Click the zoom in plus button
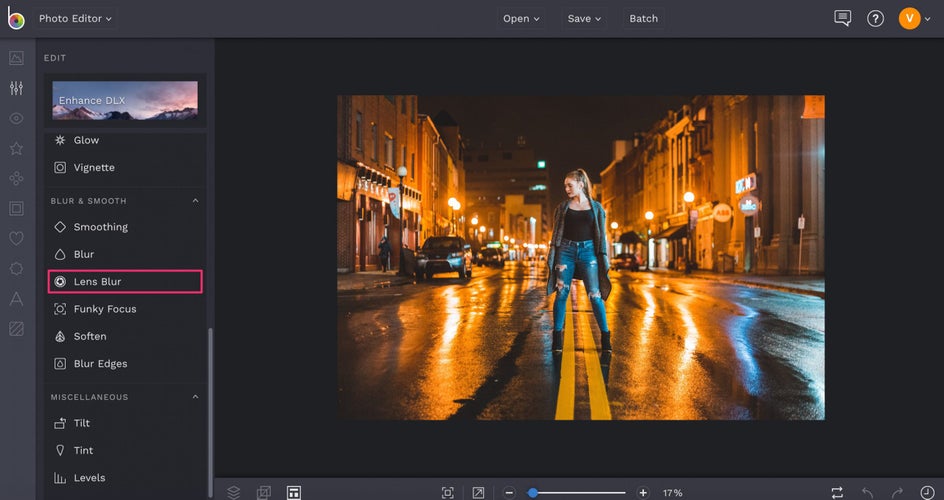This screenshot has width=944, height=500. [x=643, y=492]
